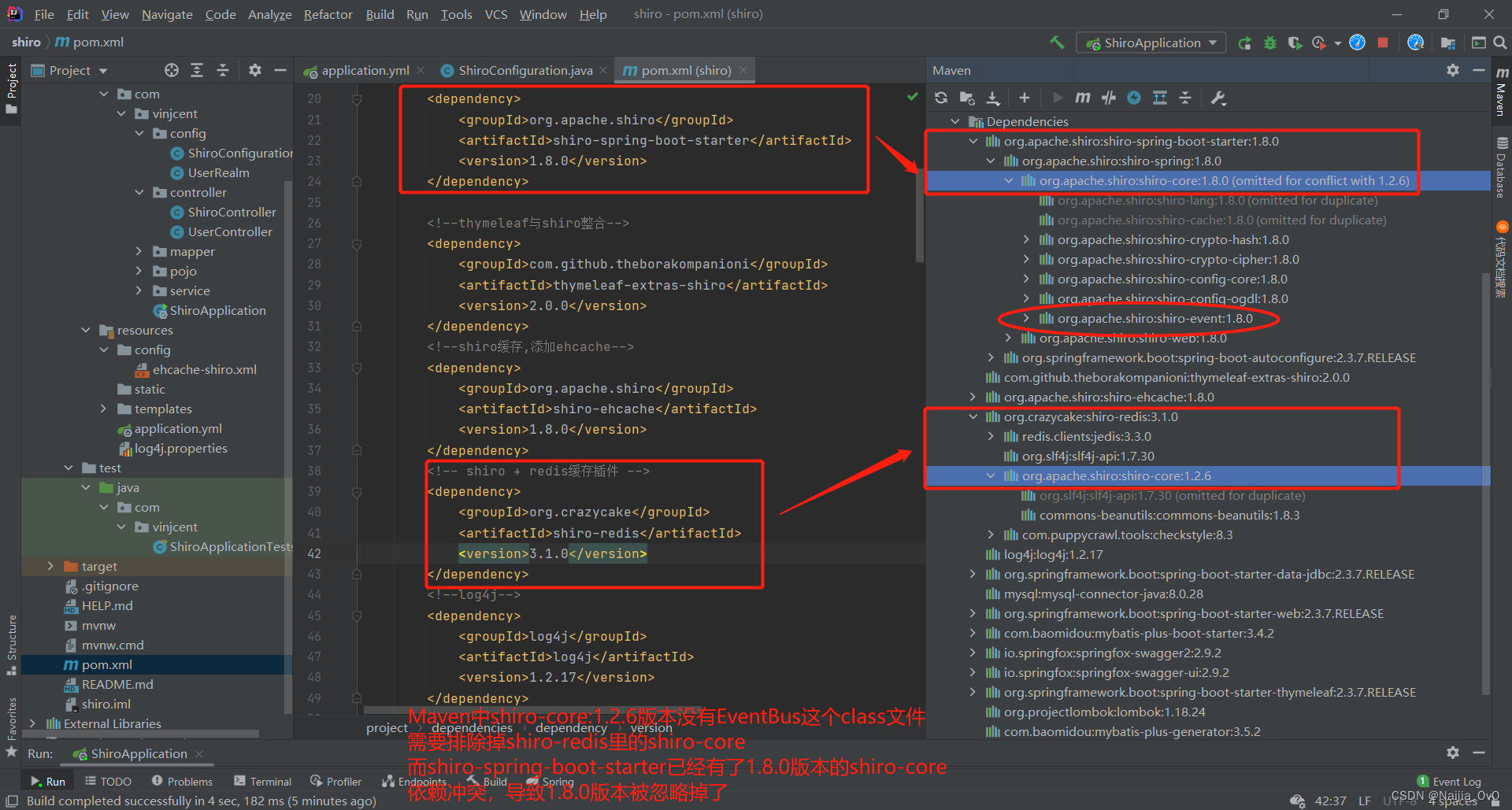This screenshot has width=1512, height=810.
Task: Toggle the Structure tool window button
Action: tap(11, 645)
